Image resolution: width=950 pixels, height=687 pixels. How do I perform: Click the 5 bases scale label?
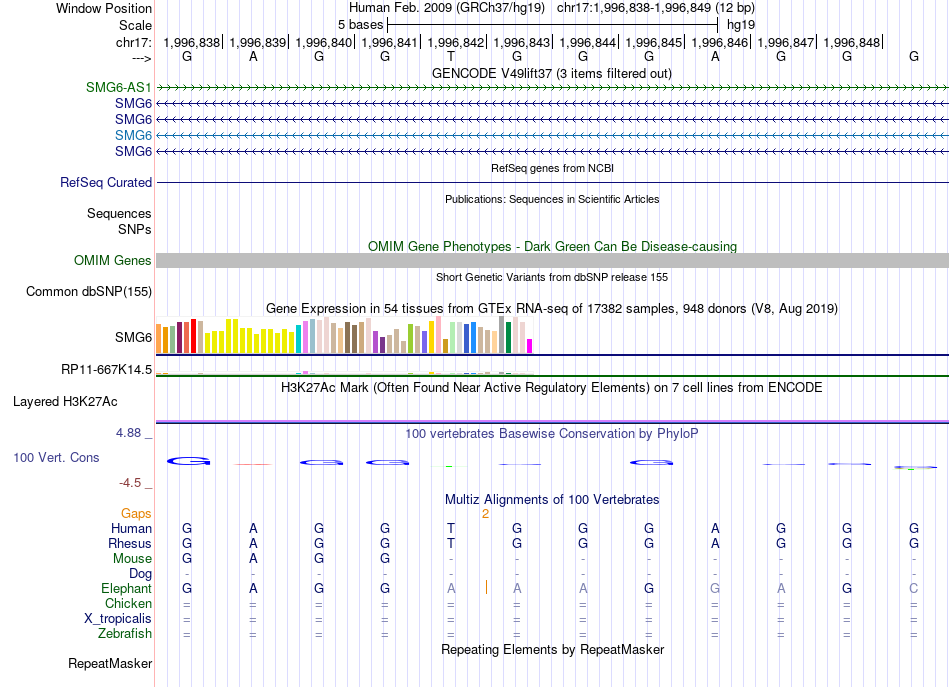pyautogui.click(x=360, y=25)
